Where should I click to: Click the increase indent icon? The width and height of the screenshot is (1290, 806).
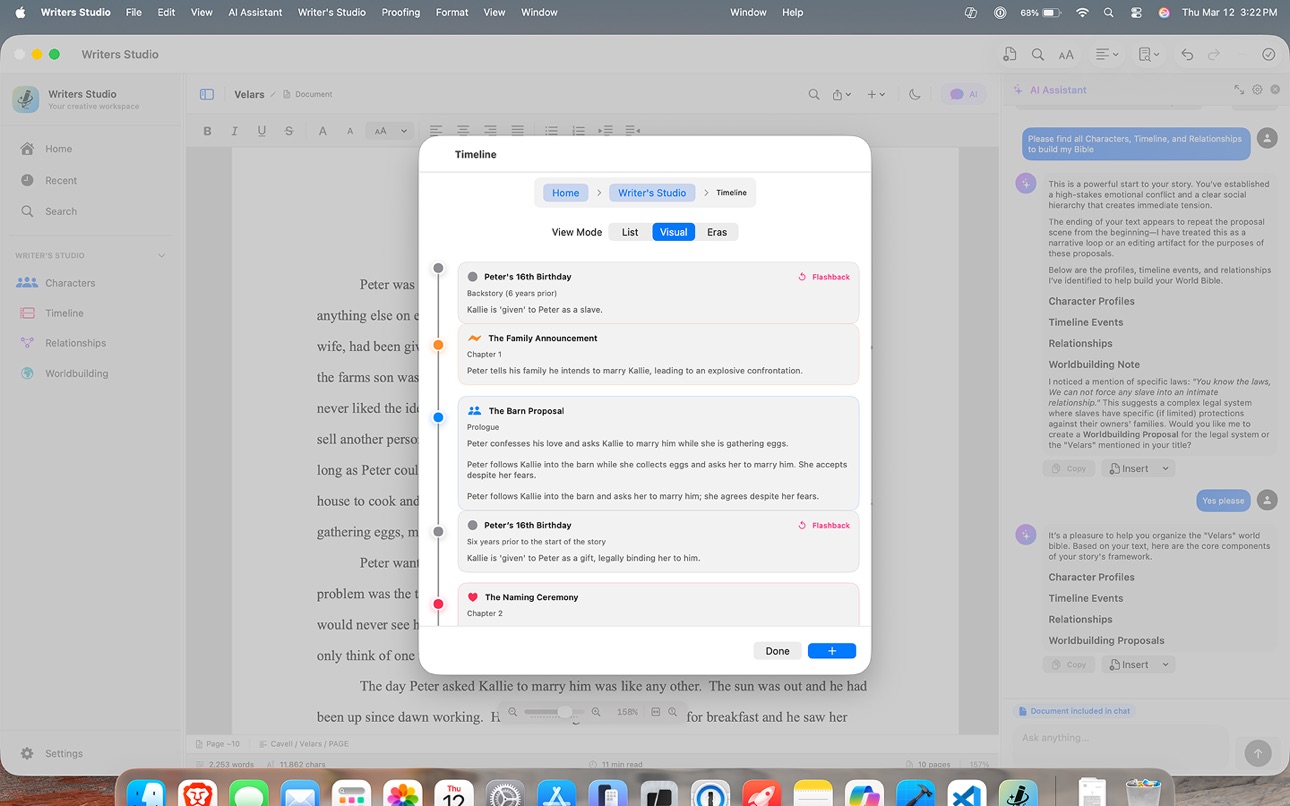tap(605, 131)
